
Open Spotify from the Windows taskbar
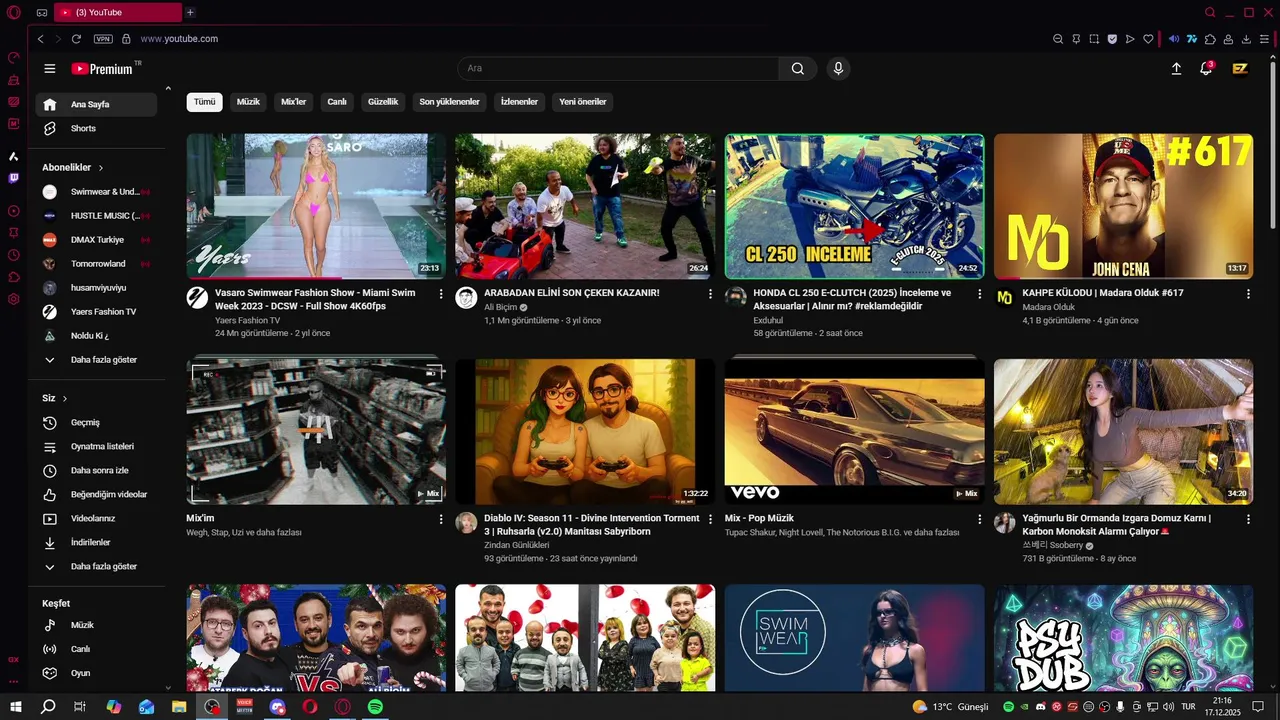(x=376, y=707)
